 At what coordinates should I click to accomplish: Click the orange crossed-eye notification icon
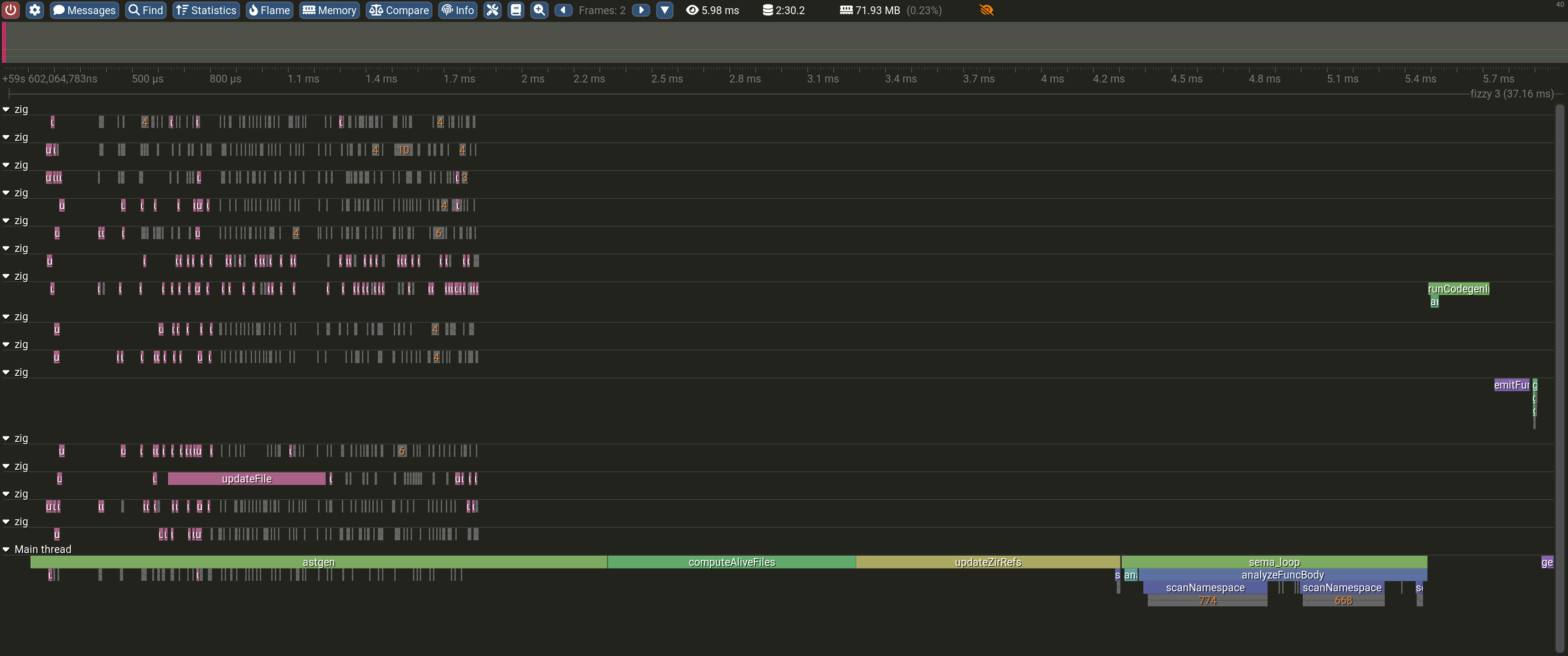[987, 10]
